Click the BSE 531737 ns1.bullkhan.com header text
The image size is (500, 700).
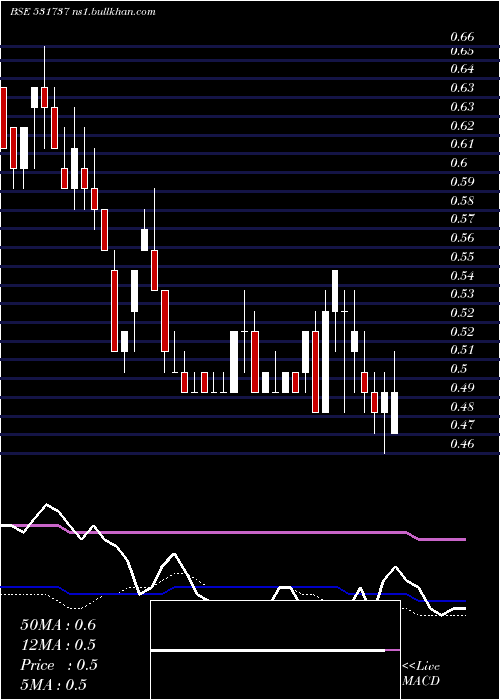[83, 12]
